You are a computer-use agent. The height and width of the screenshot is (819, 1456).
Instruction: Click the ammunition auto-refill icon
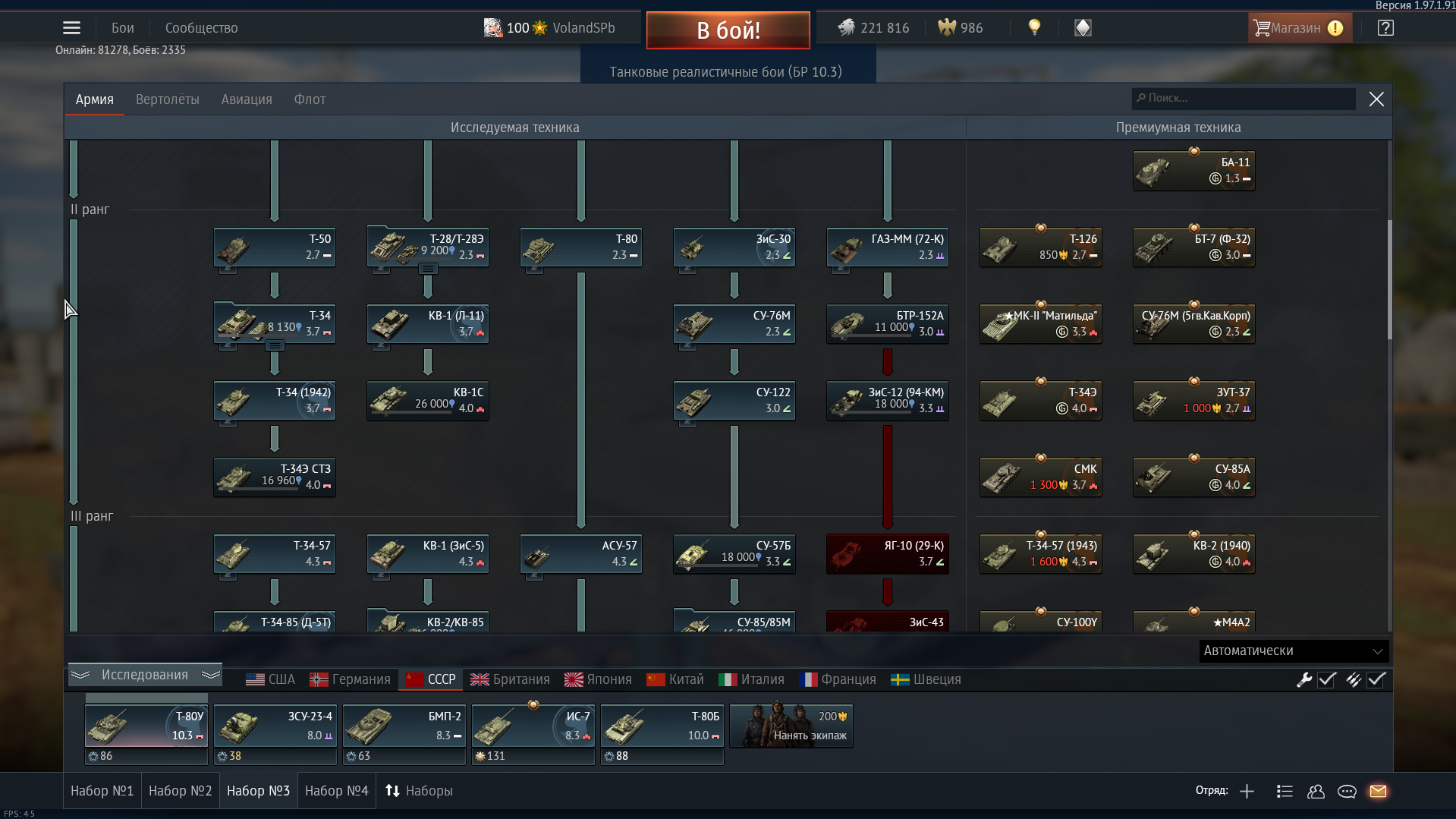tap(1354, 680)
